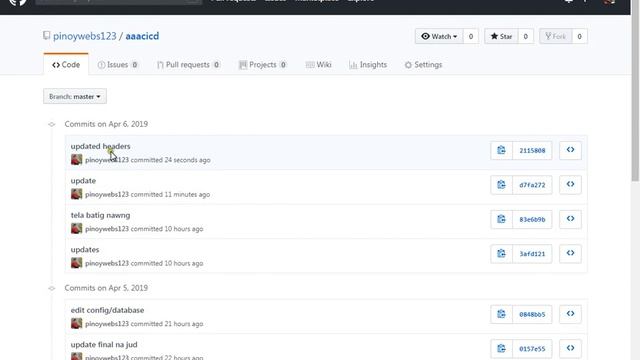The width and height of the screenshot is (640, 360).
Task: Open the repository Settings tab
Action: coord(423,64)
